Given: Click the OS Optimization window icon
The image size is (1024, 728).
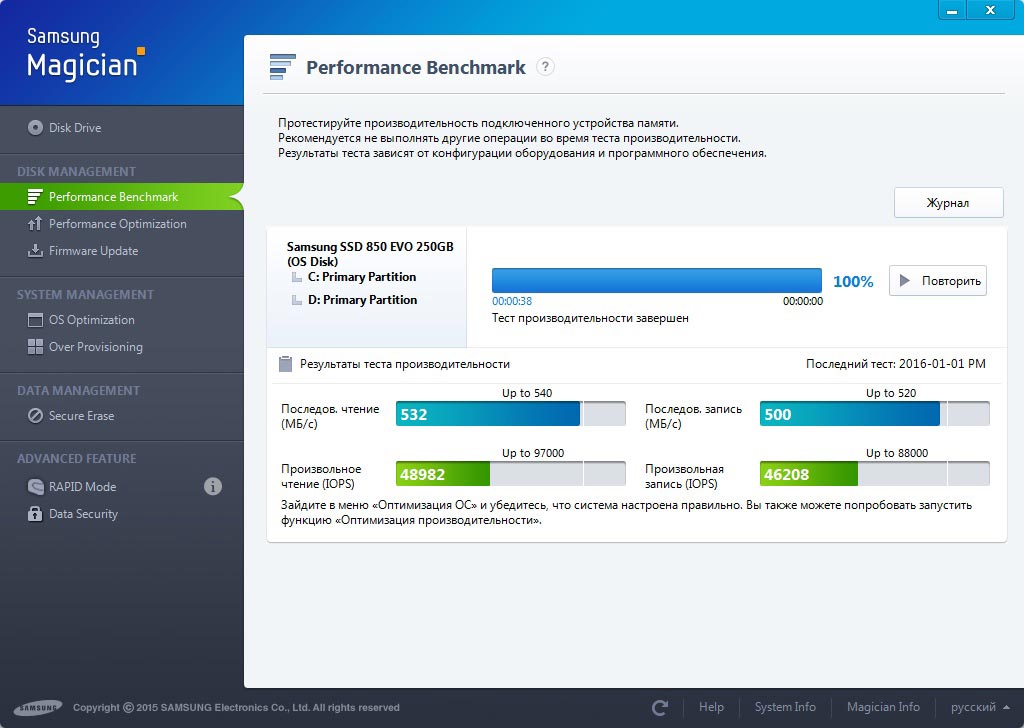Looking at the screenshot, I should click(x=35, y=320).
